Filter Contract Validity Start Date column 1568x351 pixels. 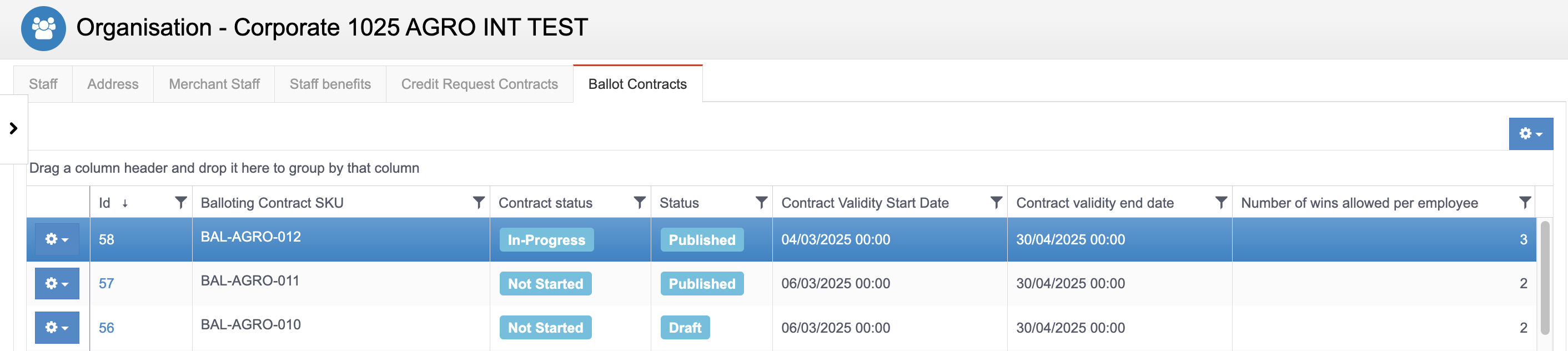(996, 202)
